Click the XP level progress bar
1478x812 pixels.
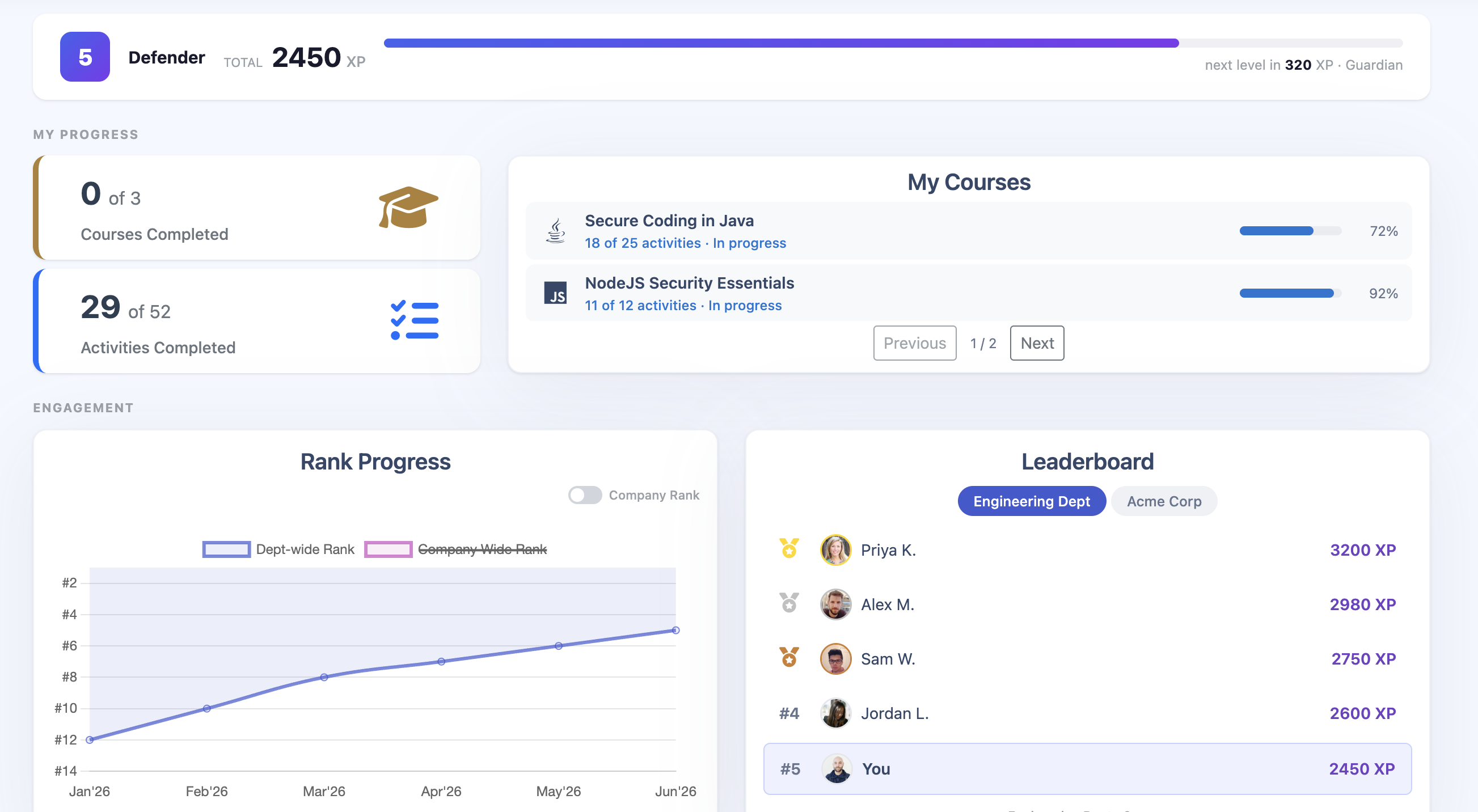pos(893,43)
